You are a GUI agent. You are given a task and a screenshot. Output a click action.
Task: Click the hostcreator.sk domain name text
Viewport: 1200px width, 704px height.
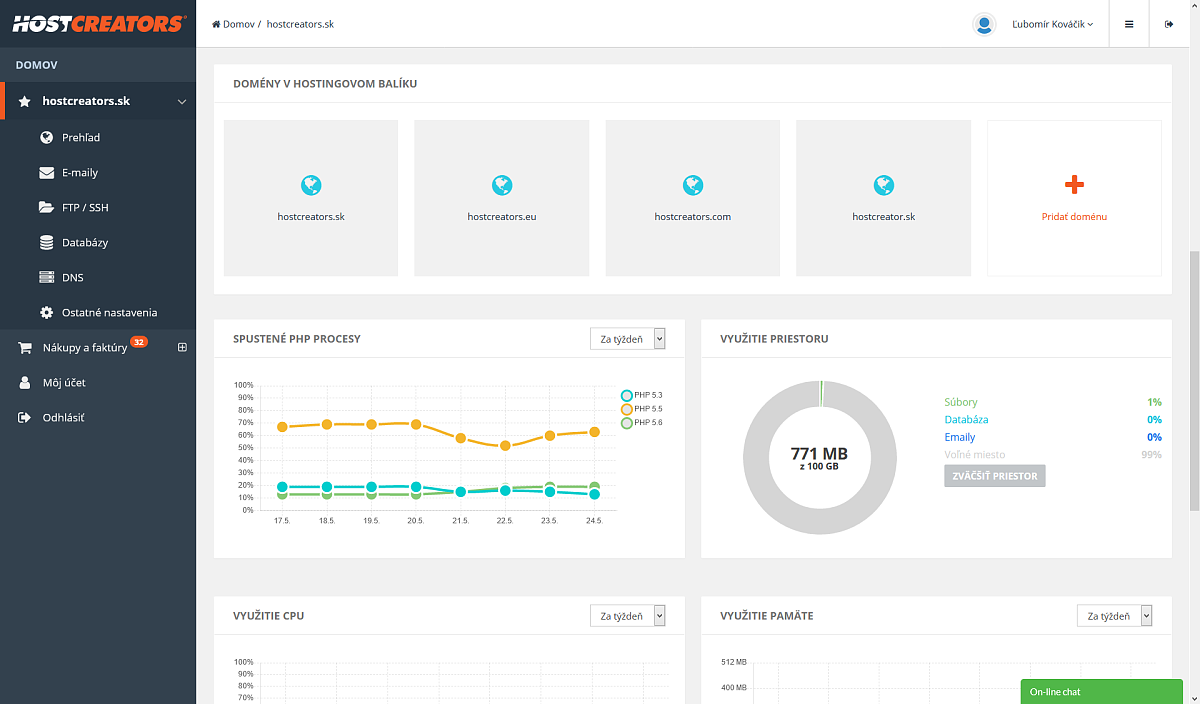tap(884, 216)
